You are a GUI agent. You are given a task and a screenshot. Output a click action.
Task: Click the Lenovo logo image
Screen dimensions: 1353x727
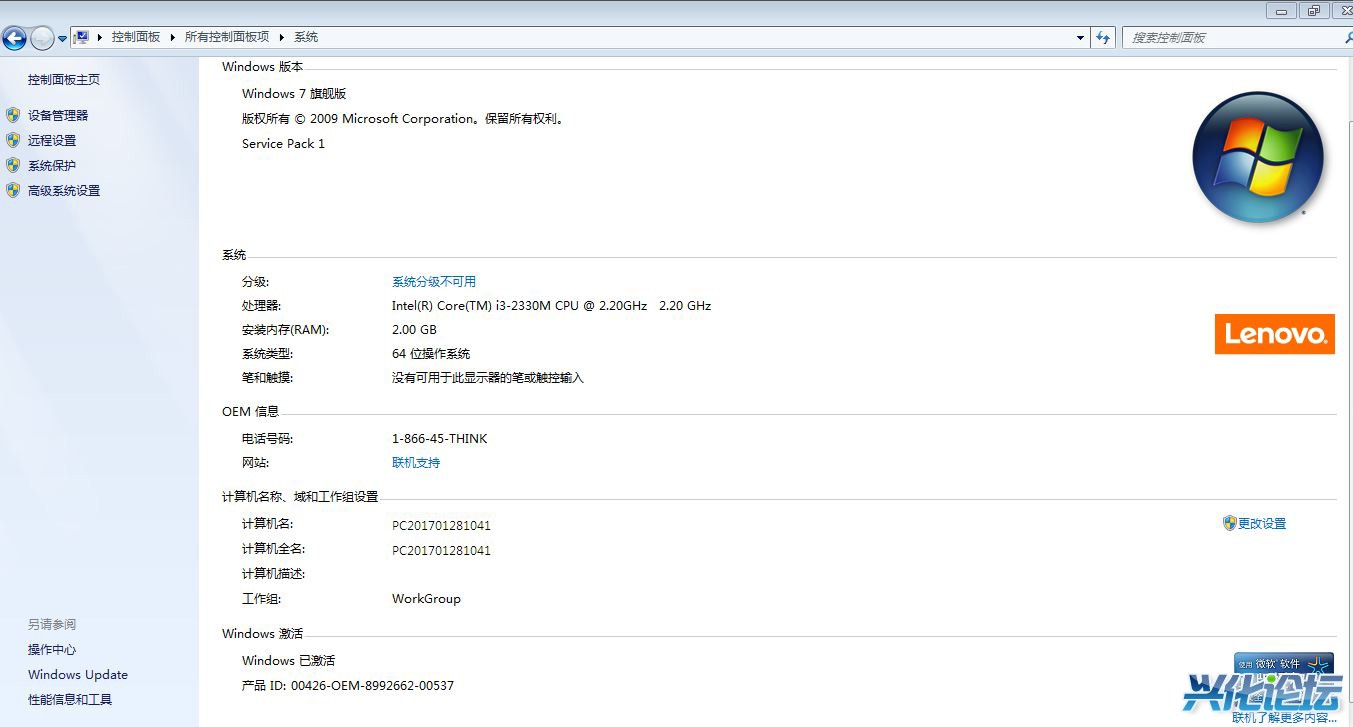point(1274,334)
